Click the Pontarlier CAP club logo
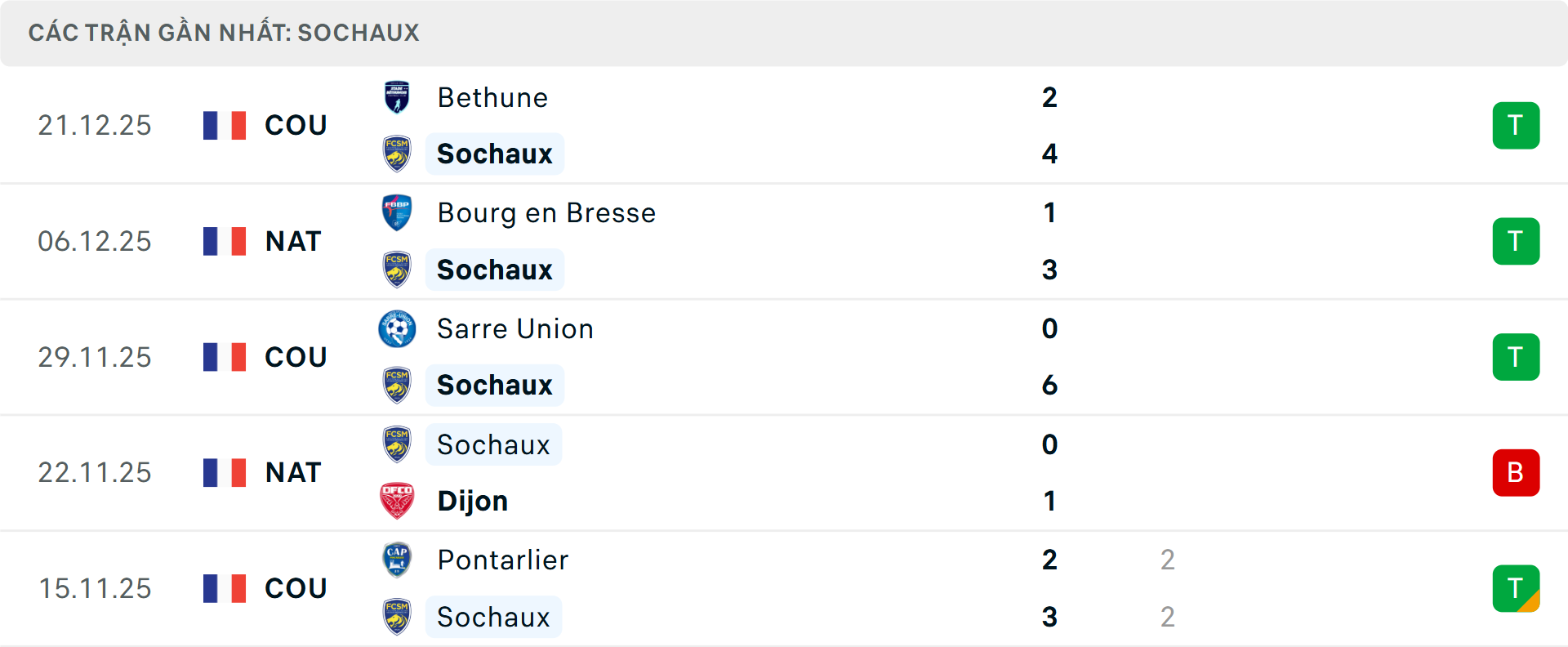1568x647 pixels. click(x=397, y=560)
